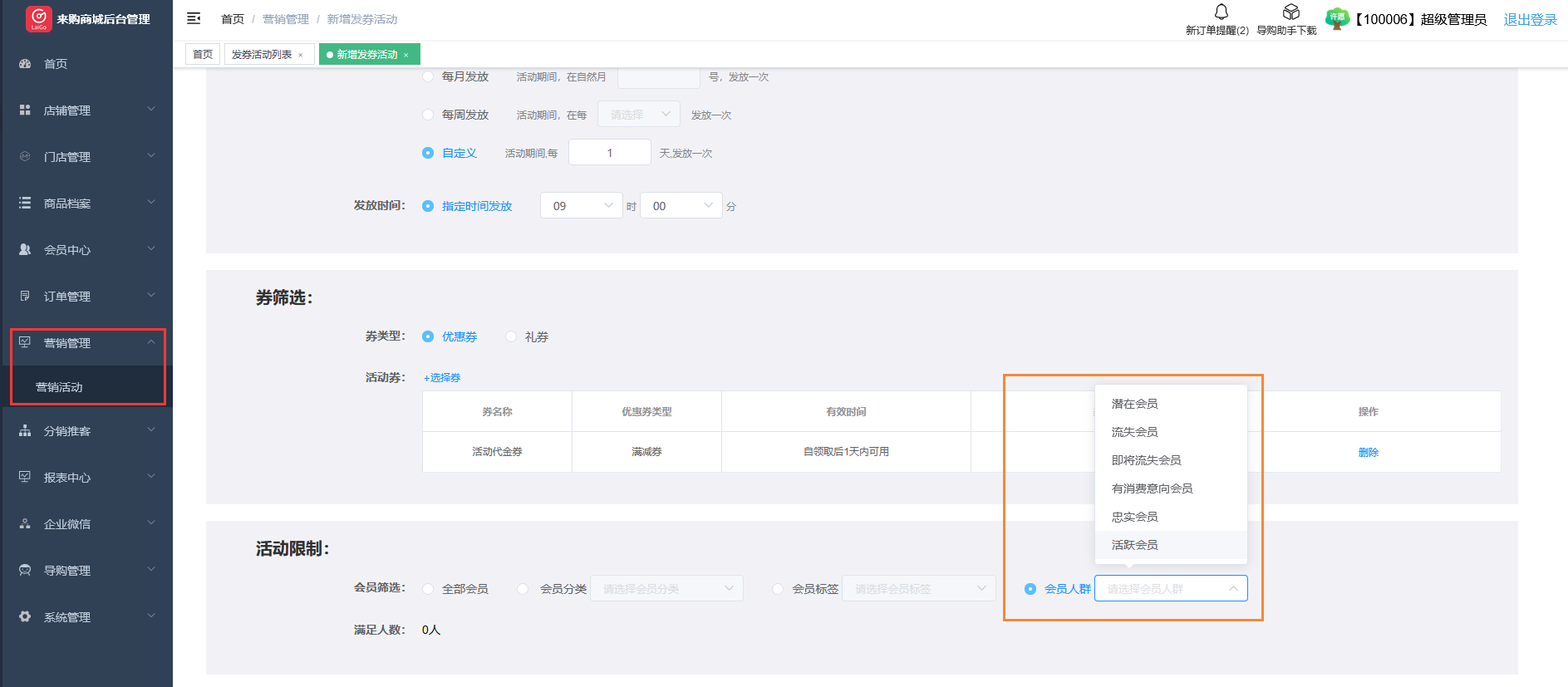This screenshot has width=1568, height=687.
Task: Select the 每周发放 radio button
Action: (428, 115)
